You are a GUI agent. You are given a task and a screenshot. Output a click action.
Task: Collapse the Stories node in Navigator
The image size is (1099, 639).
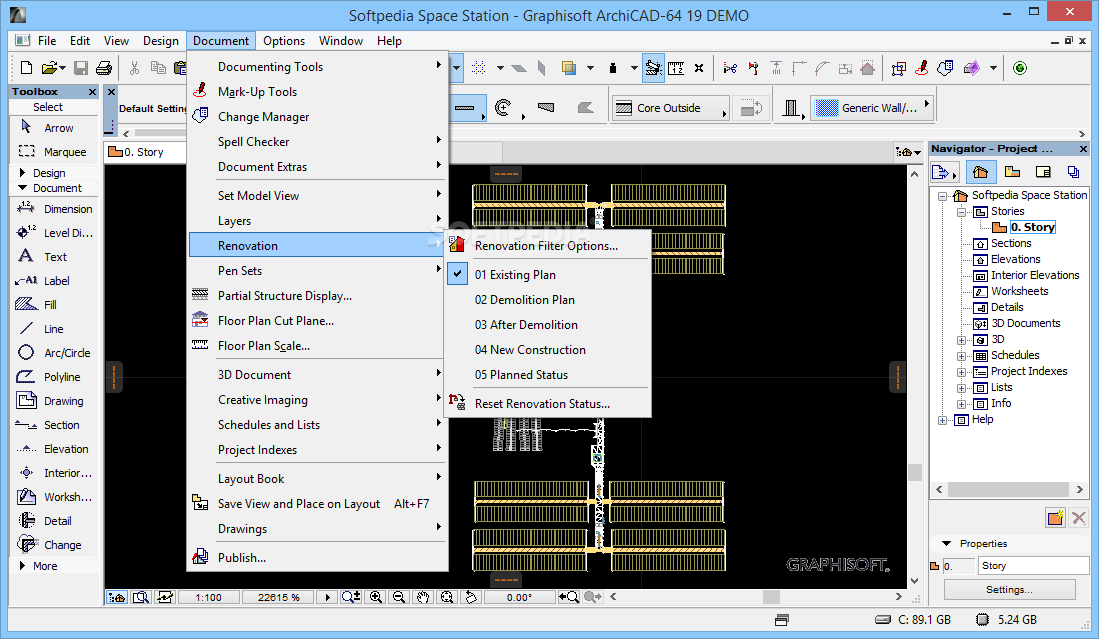pos(962,212)
